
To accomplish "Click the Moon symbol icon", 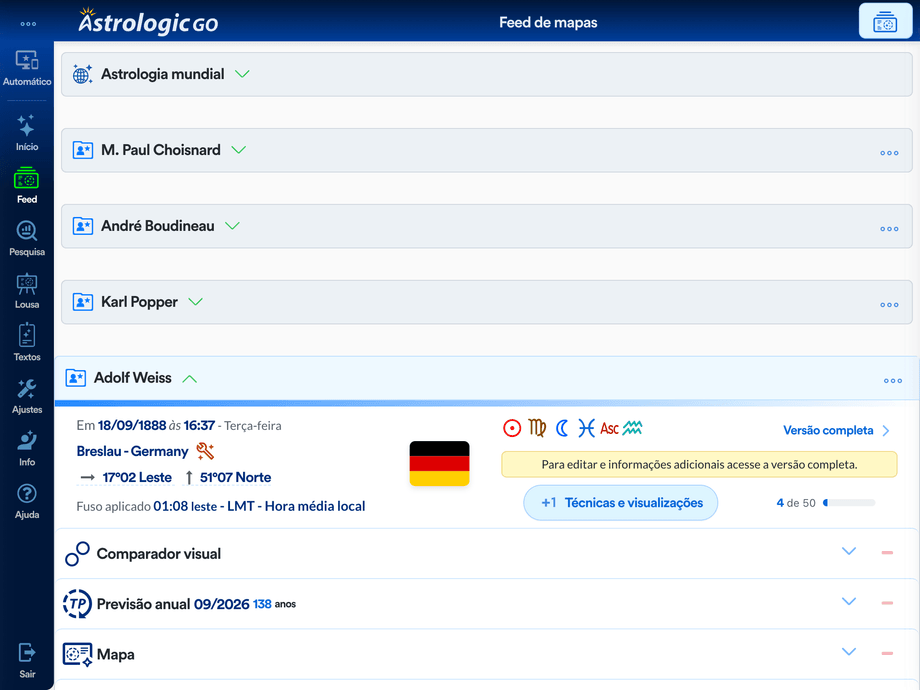I will coord(562,428).
